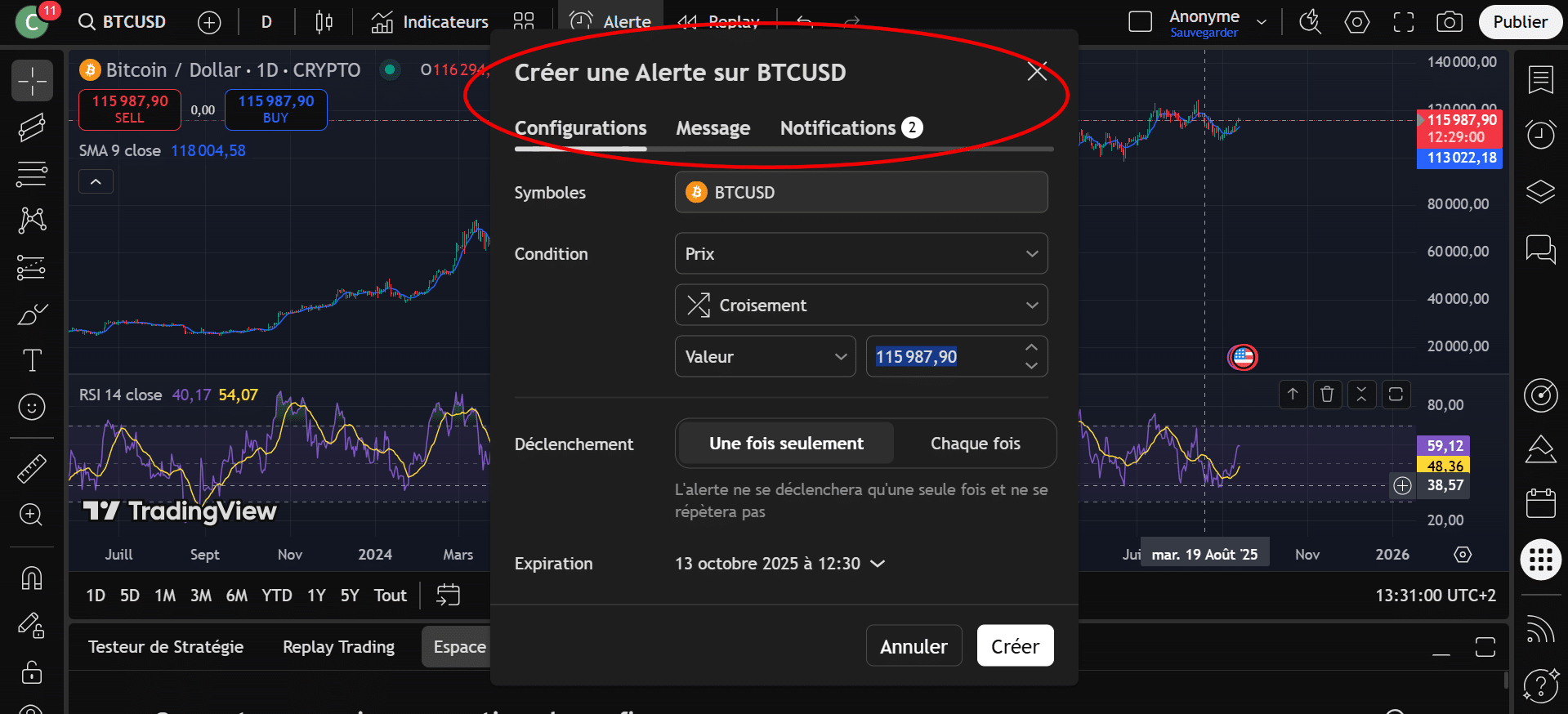This screenshot has width=1568, height=714.
Task: Open the alerts clock panel in right sidebar
Action: click(x=1540, y=134)
